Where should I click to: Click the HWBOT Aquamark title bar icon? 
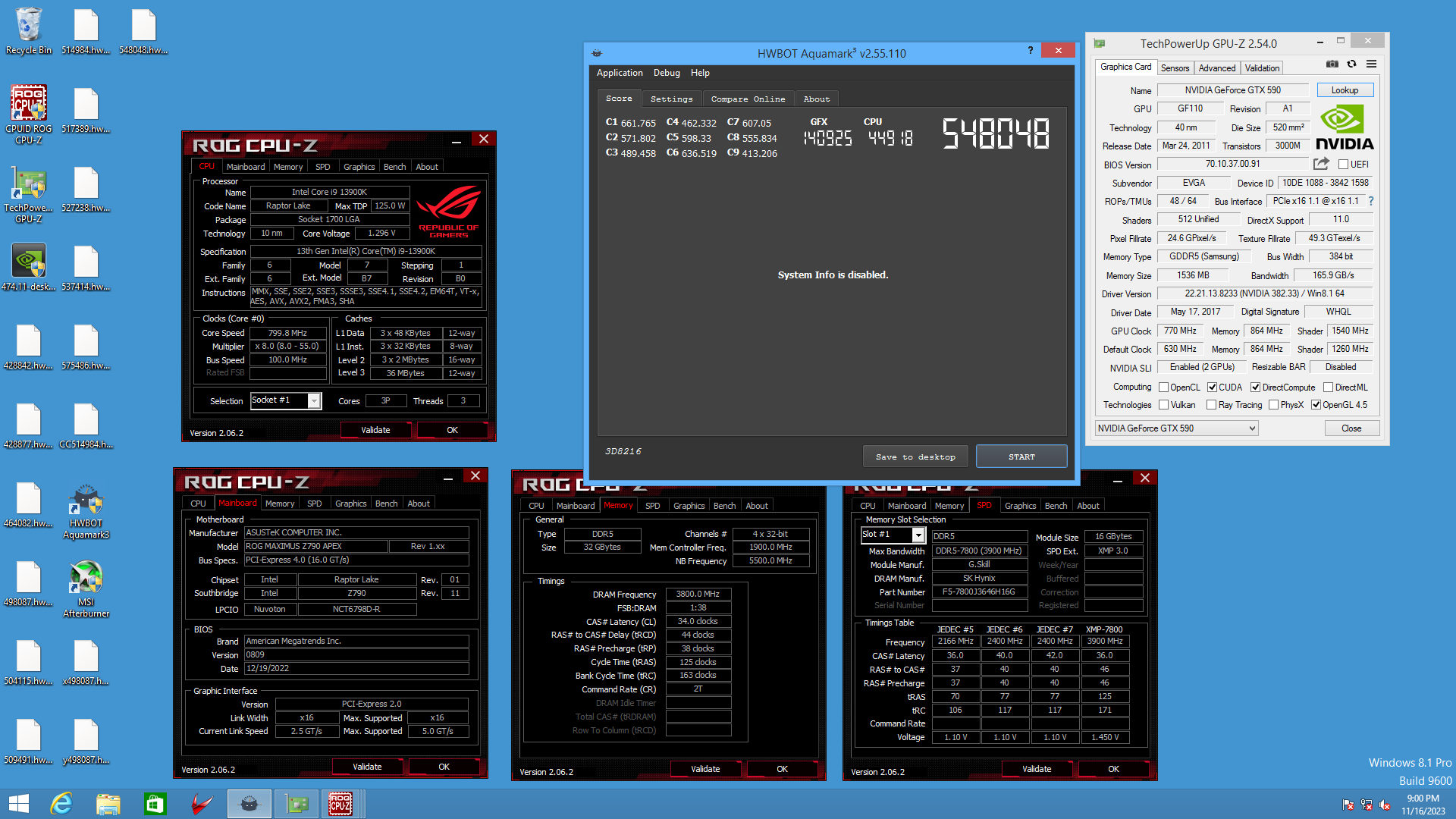click(597, 53)
